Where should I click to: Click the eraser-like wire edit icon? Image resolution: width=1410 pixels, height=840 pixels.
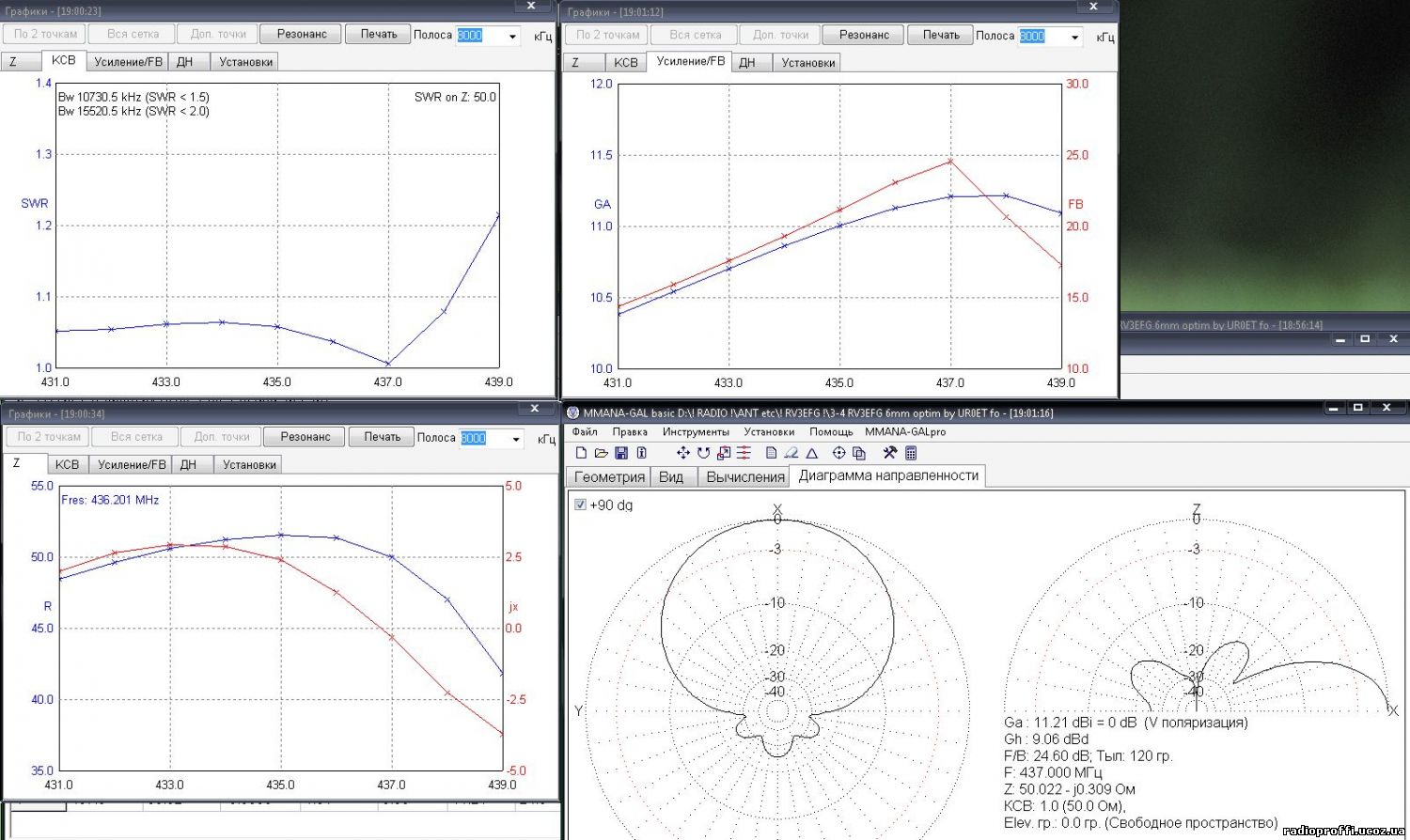(791, 453)
